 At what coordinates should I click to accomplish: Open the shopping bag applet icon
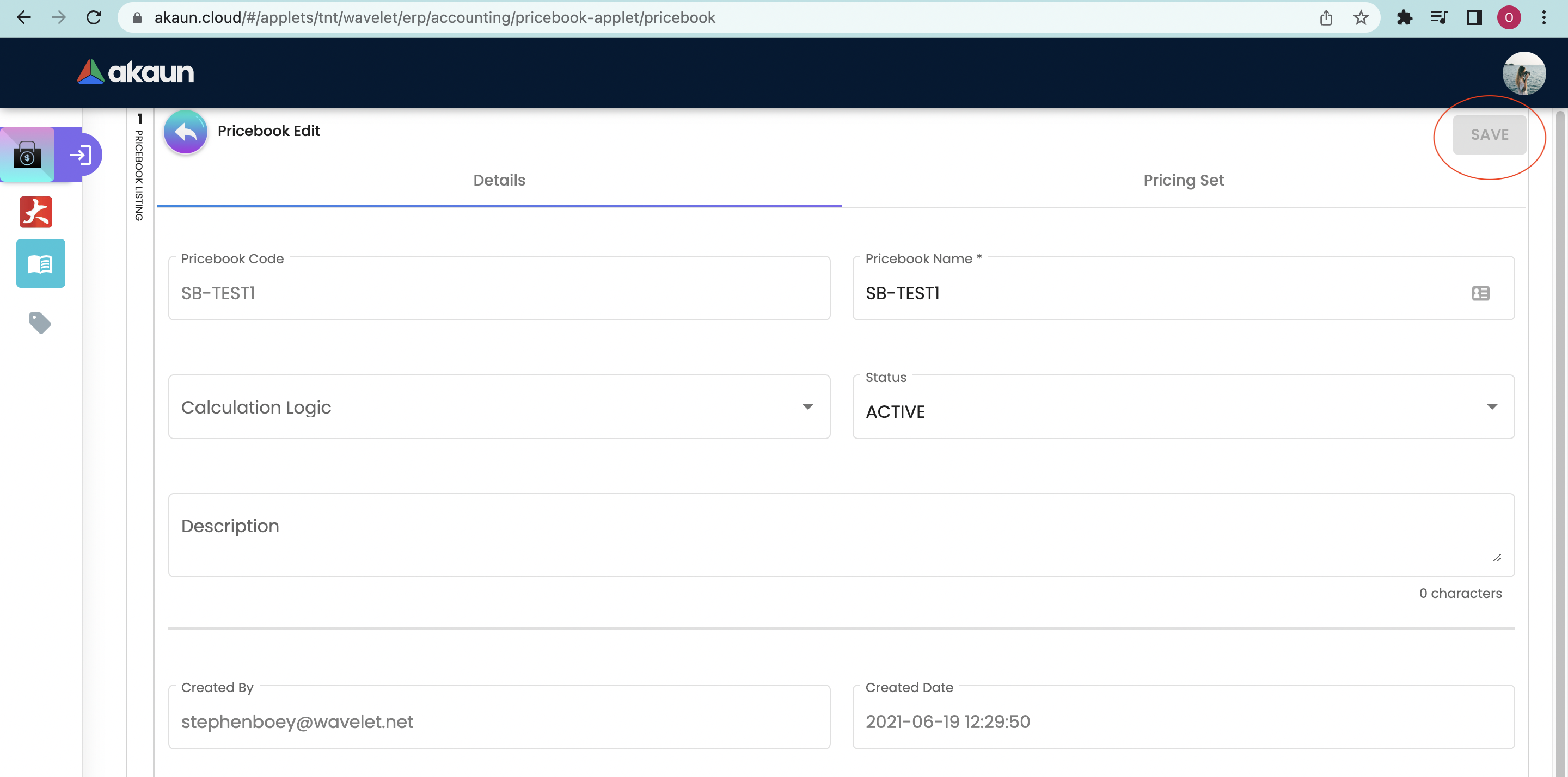click(x=27, y=155)
